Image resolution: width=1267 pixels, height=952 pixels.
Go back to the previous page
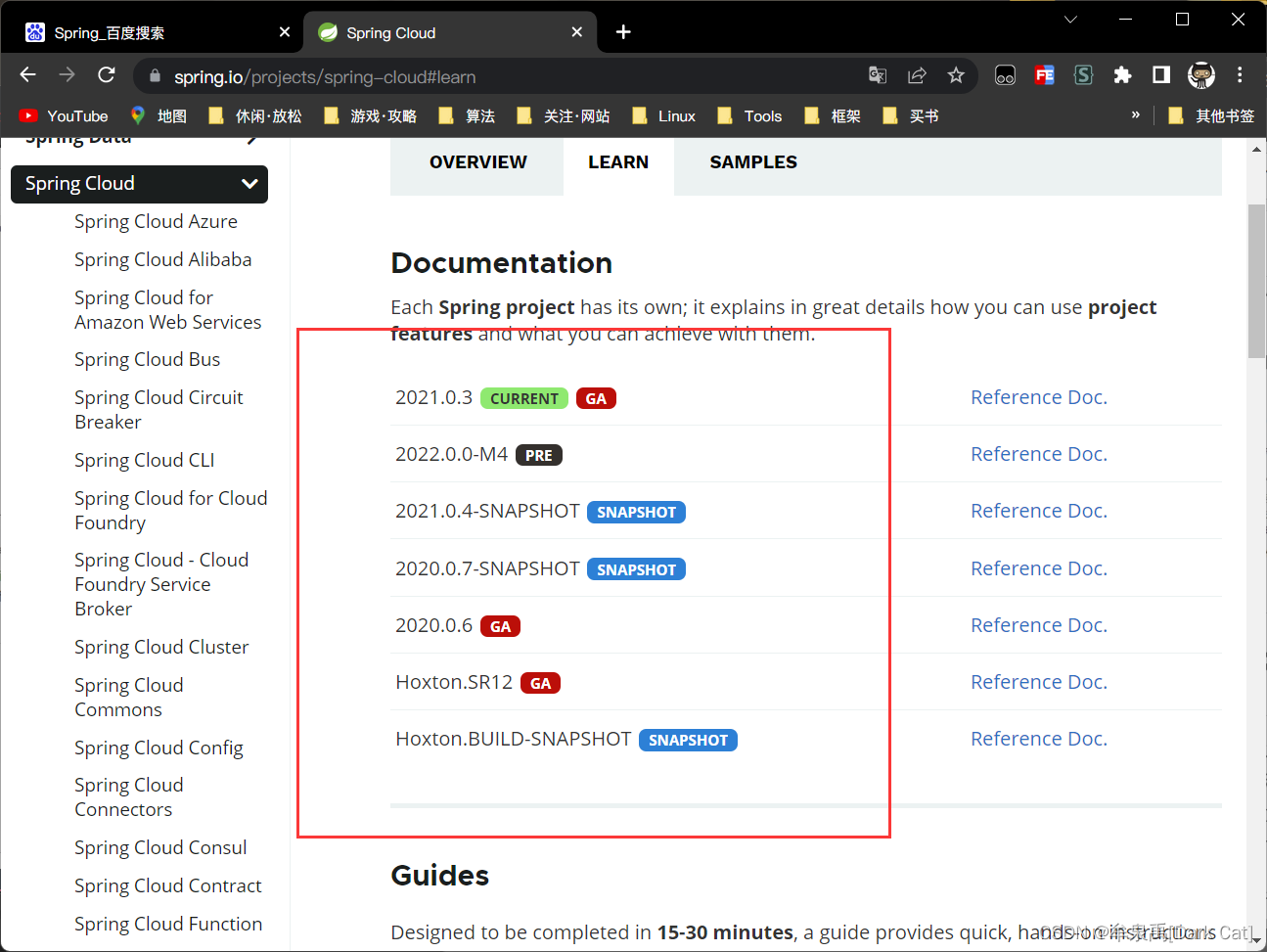coord(27,75)
